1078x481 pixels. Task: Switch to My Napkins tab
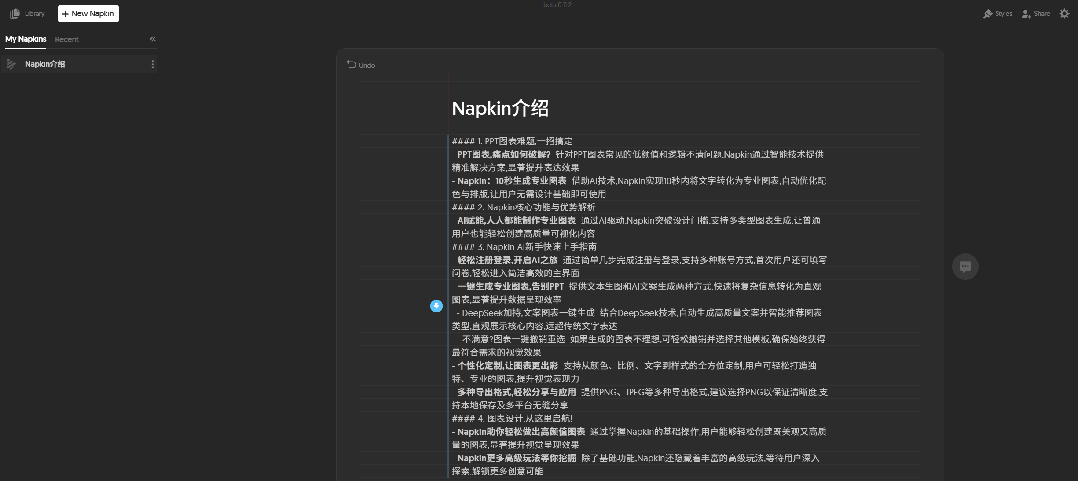pos(25,39)
